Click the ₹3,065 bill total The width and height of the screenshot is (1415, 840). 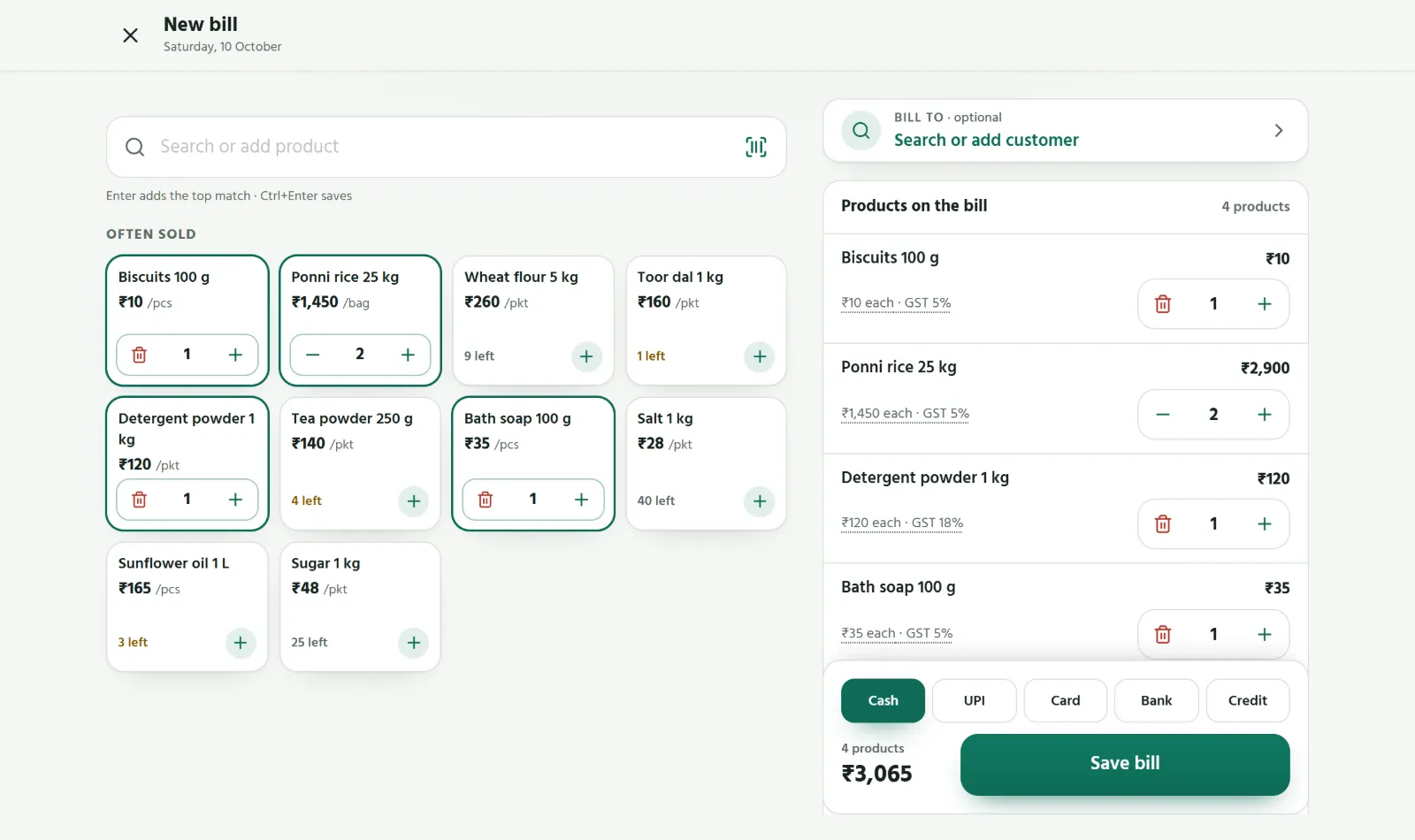point(876,774)
